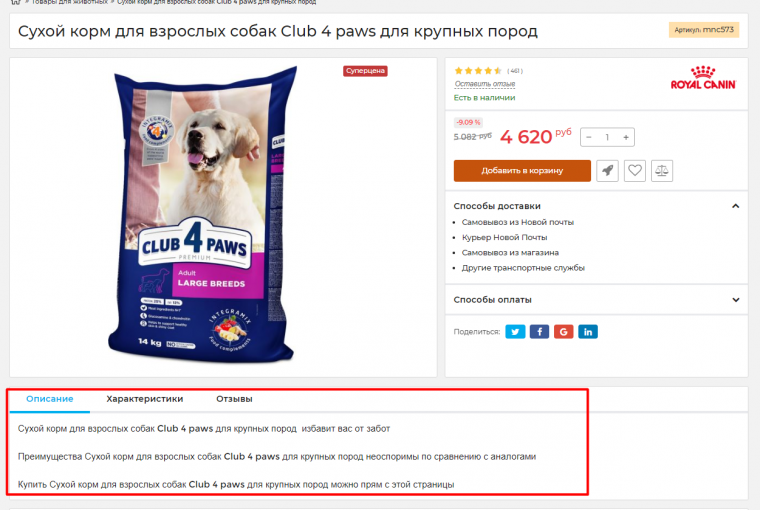Open the Характеристики tab
The image size is (760, 510).
[x=144, y=399]
